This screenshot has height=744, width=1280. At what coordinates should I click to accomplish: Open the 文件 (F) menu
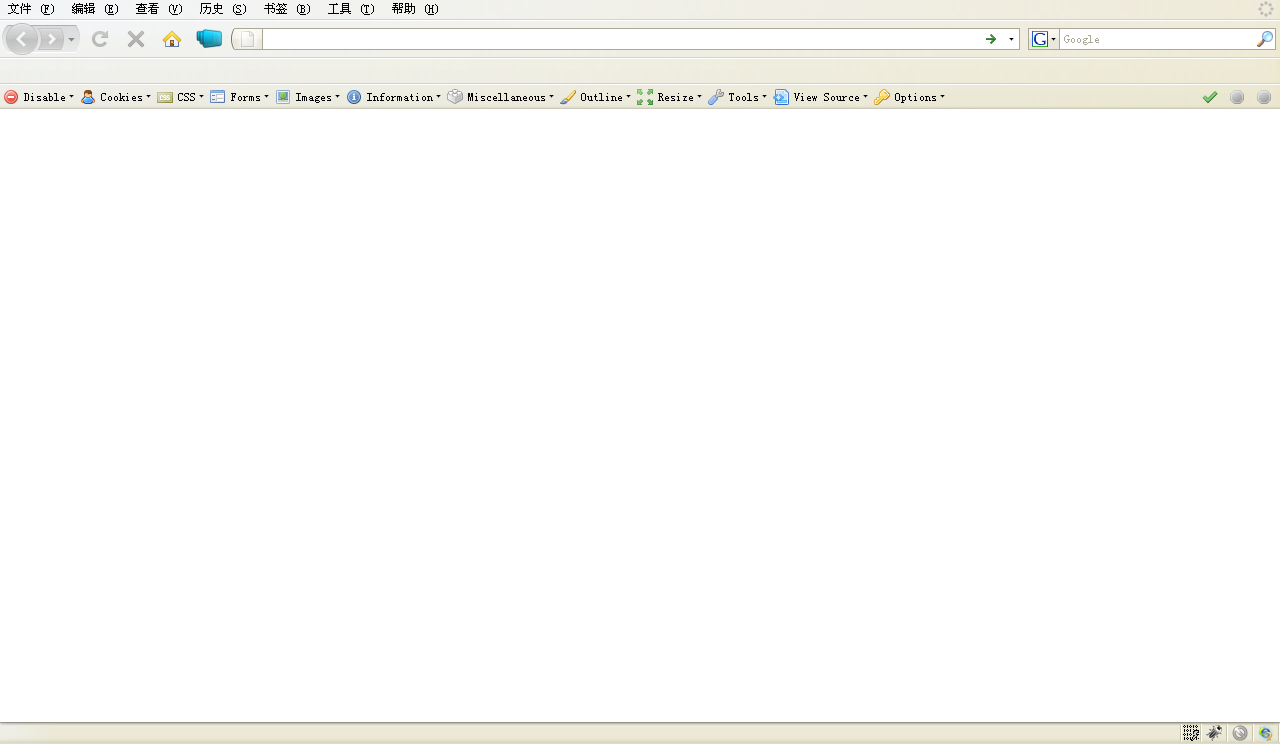[31, 9]
